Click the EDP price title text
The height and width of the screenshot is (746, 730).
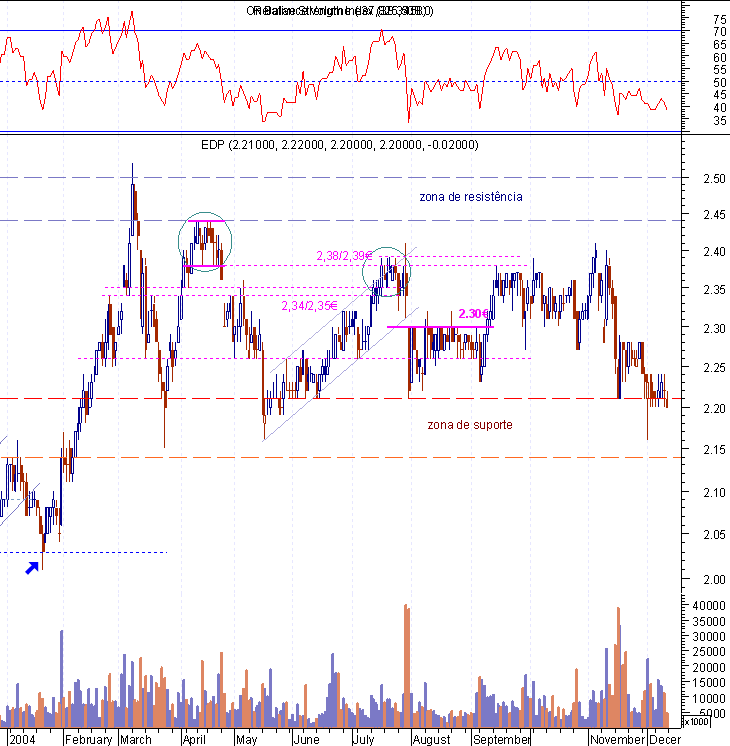point(340,145)
